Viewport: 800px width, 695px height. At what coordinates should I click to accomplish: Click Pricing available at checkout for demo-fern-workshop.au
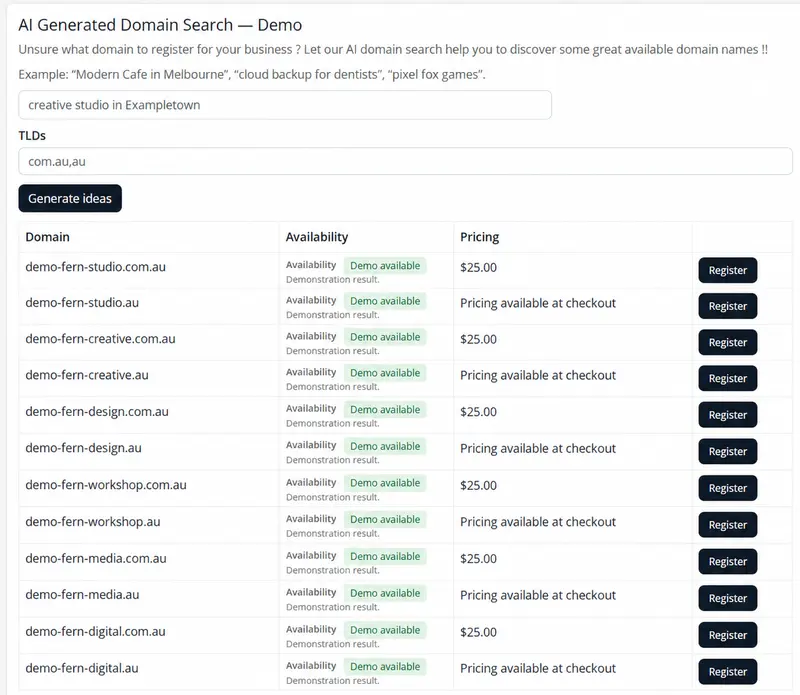(538, 522)
